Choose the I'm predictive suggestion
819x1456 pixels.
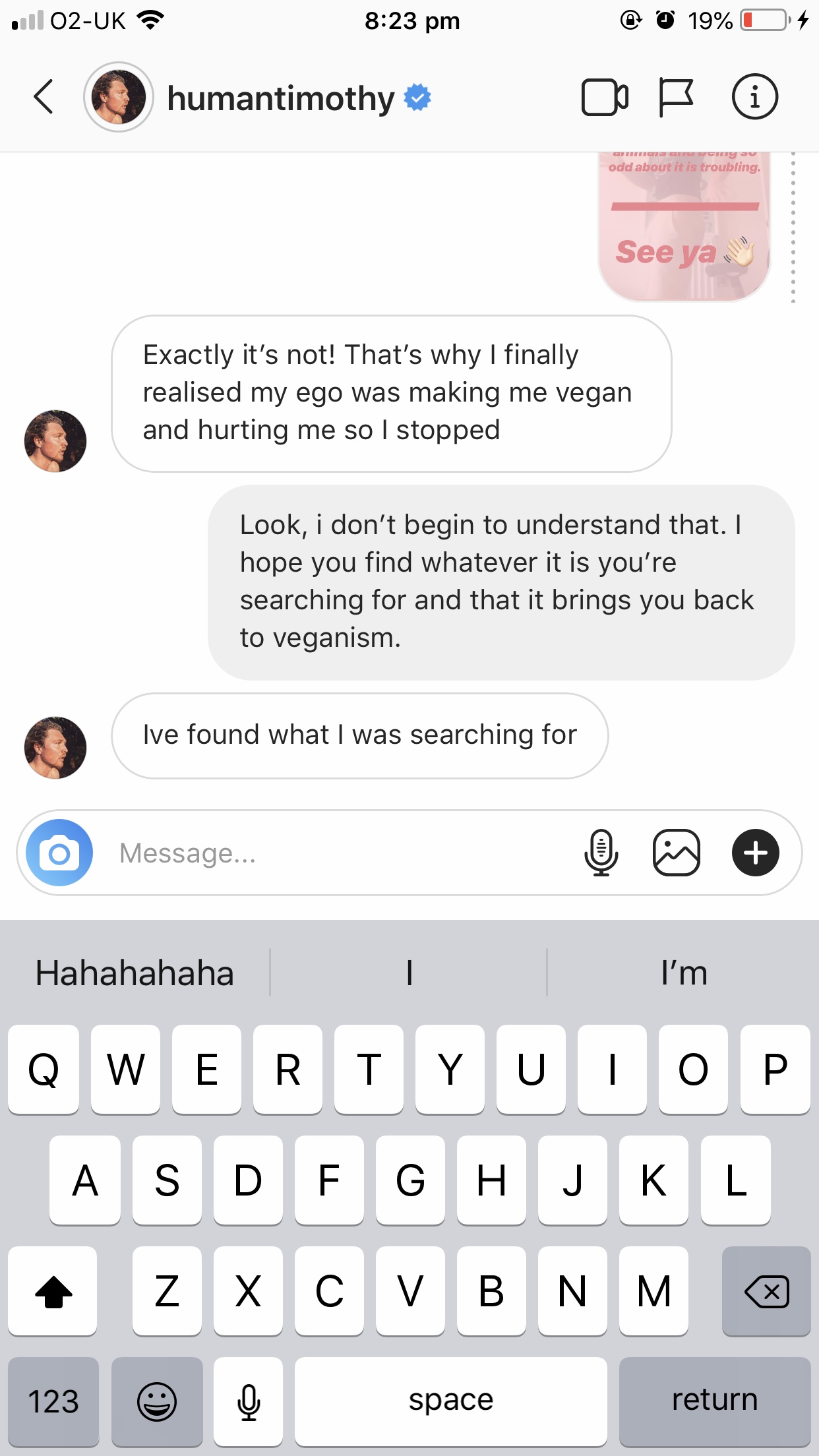tap(684, 973)
